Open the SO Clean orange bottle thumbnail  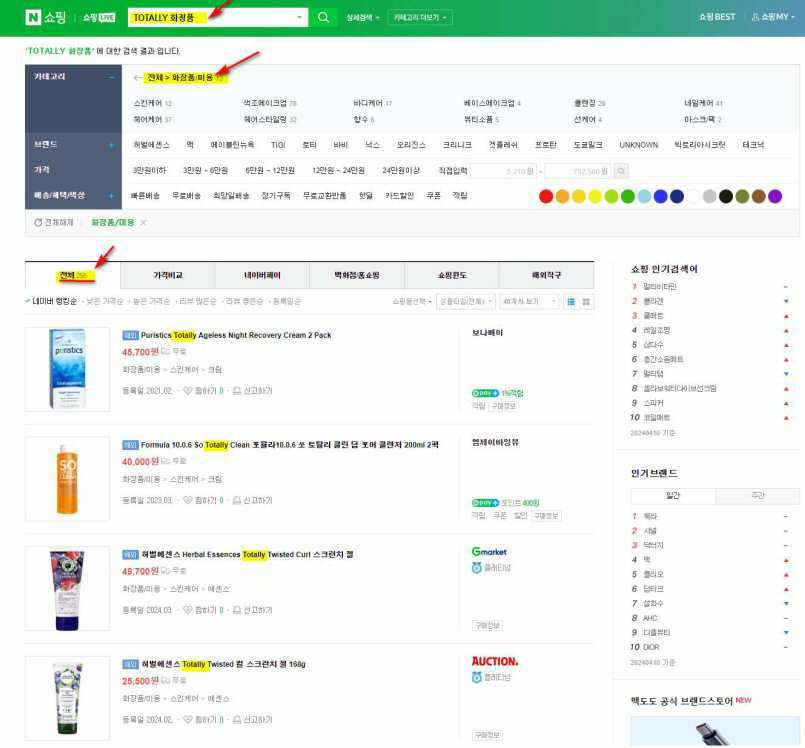pyautogui.click(x=67, y=479)
